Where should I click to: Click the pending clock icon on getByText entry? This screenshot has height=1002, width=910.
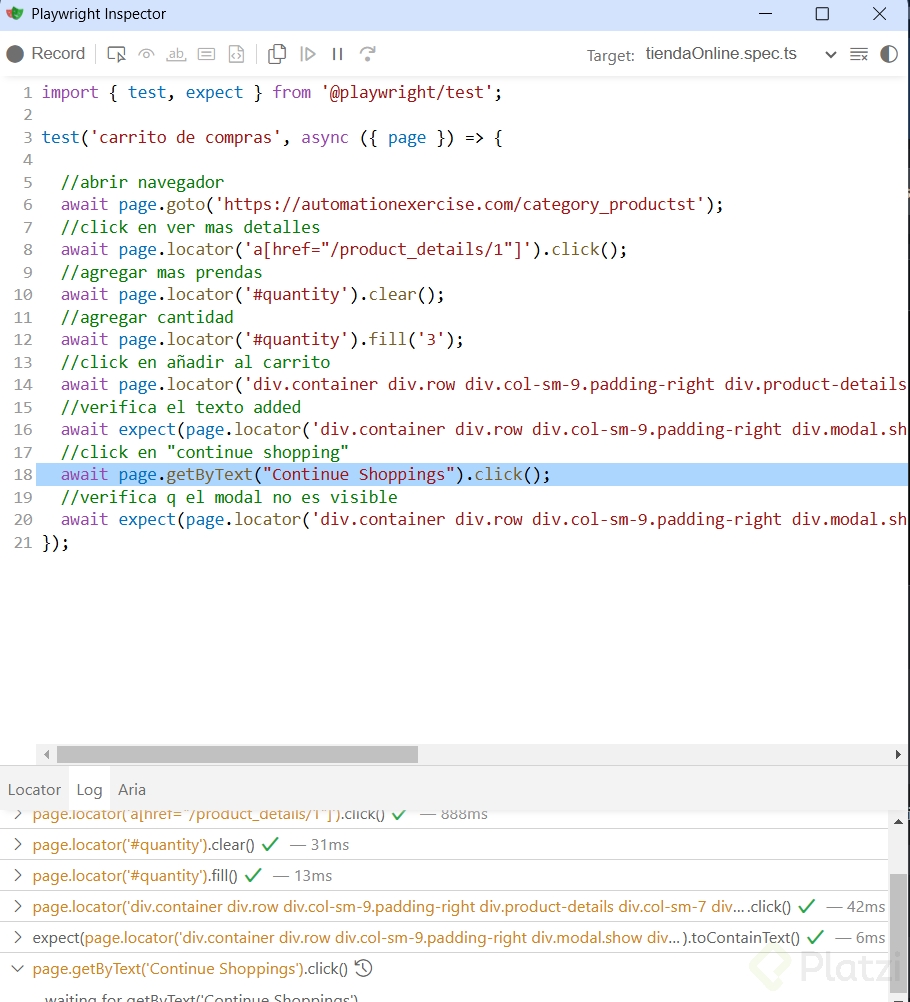[364, 968]
